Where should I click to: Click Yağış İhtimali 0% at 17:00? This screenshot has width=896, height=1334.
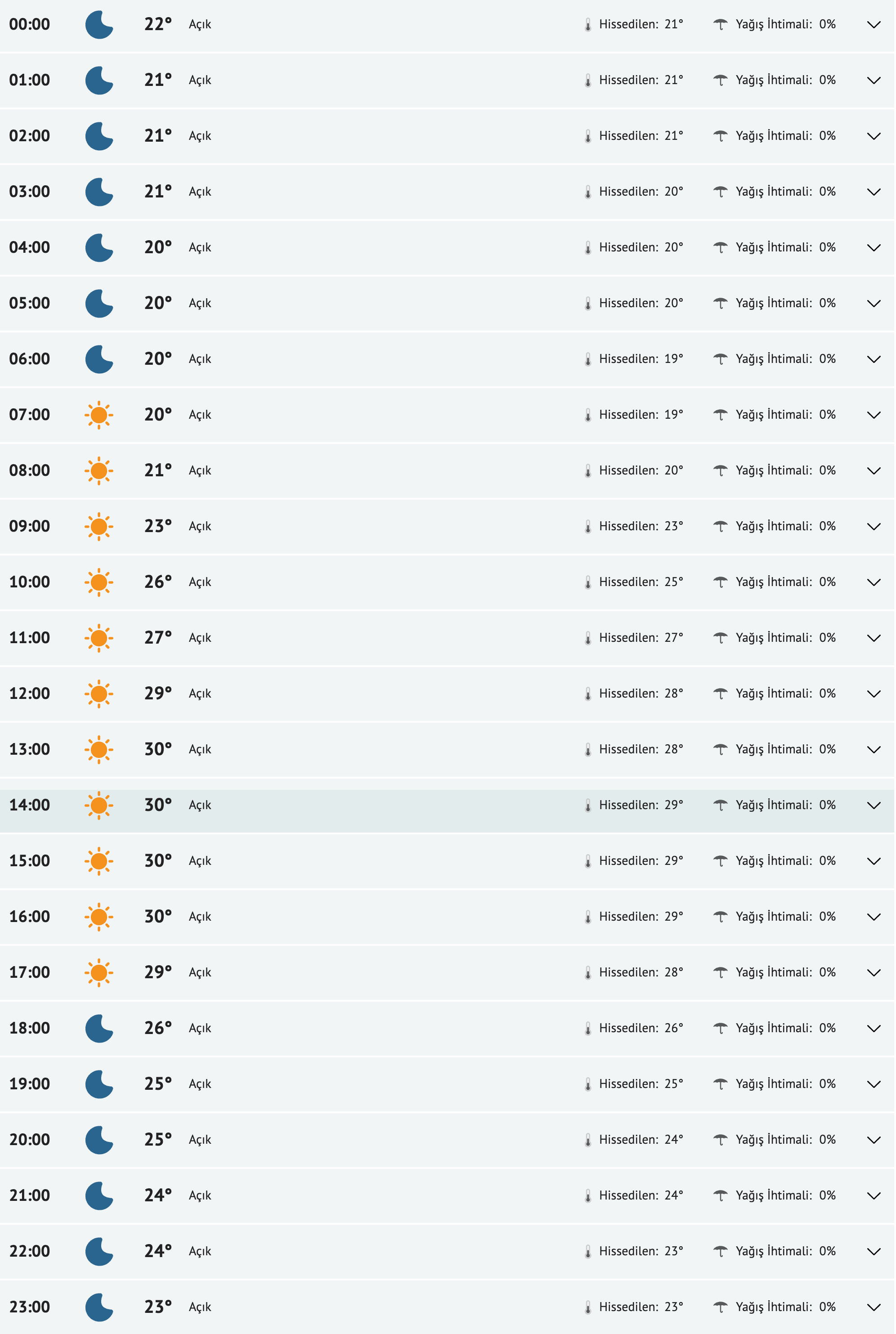(x=786, y=973)
